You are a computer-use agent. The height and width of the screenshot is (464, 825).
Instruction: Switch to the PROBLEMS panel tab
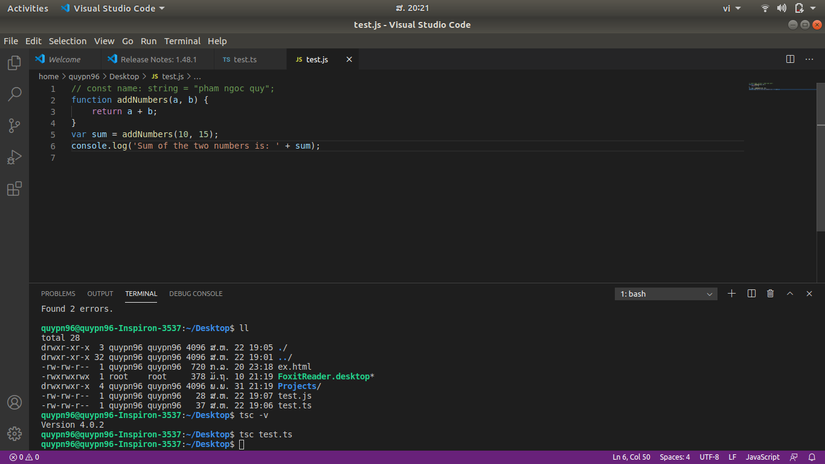coord(58,294)
